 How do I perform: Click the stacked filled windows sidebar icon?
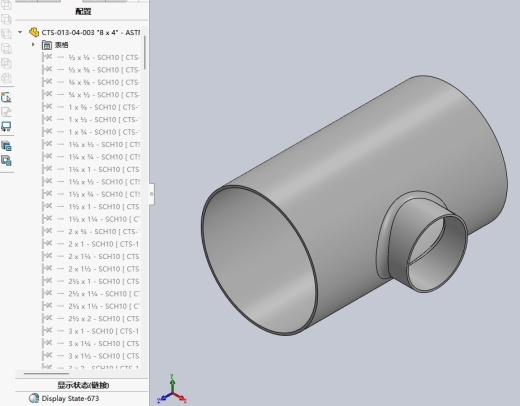coord(6,146)
